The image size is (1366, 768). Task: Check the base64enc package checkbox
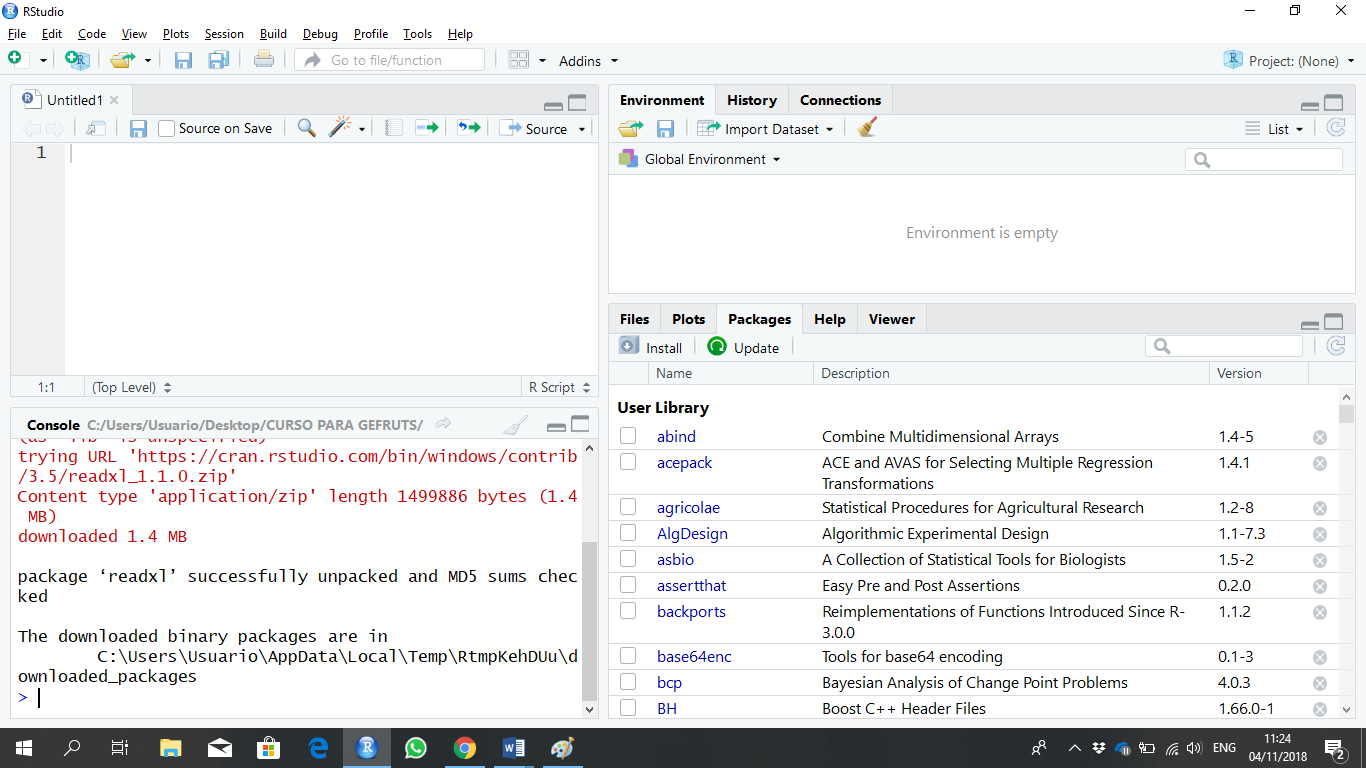[x=628, y=656]
